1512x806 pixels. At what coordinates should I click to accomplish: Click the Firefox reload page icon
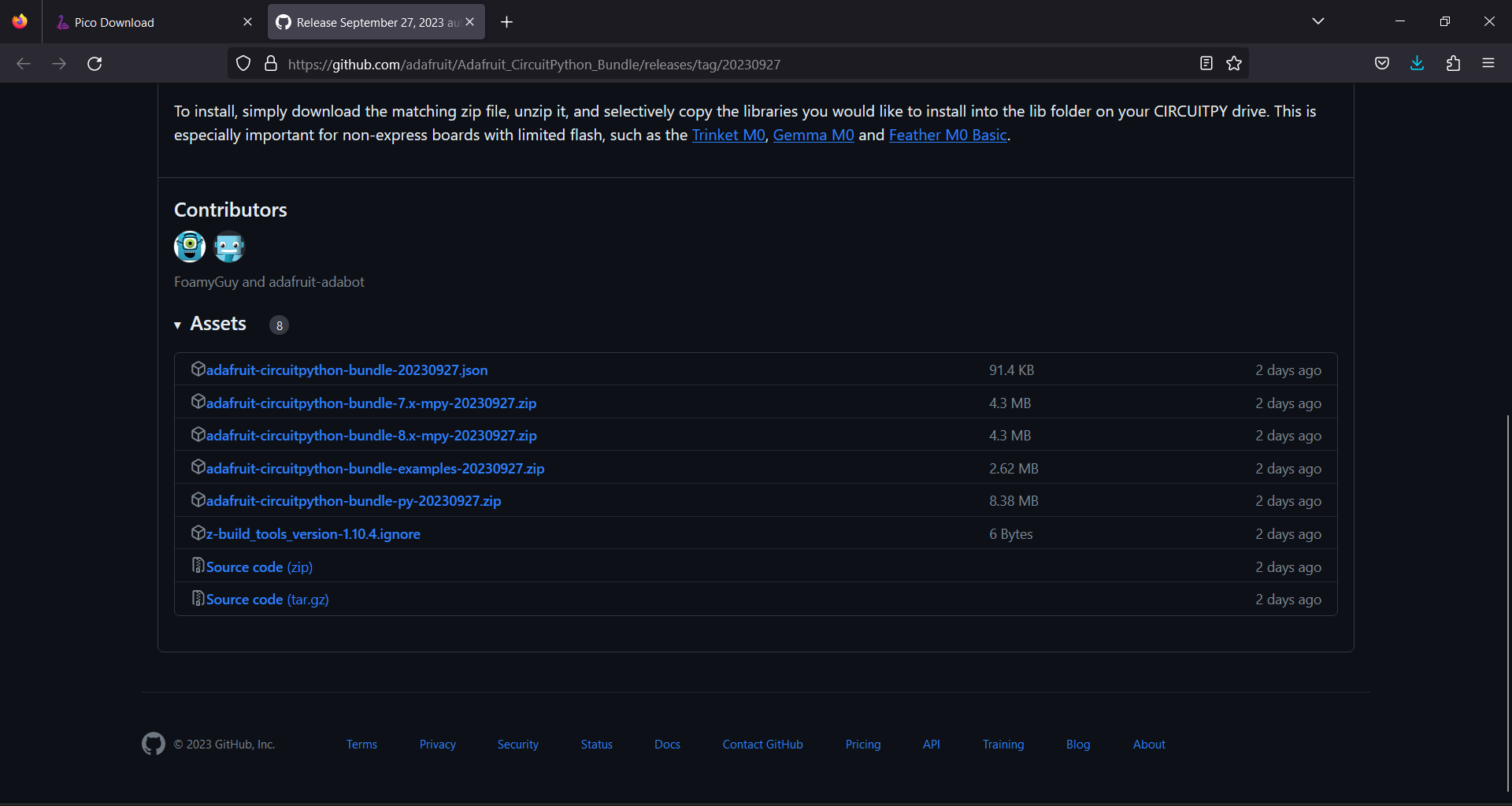click(94, 64)
